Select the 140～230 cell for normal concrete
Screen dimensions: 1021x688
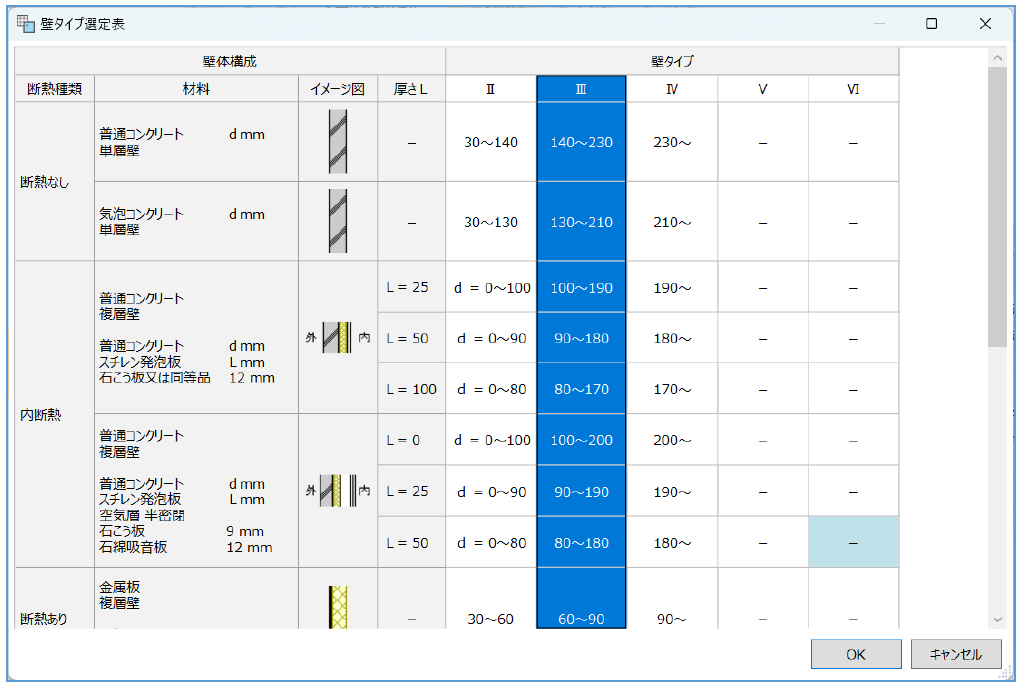point(581,142)
